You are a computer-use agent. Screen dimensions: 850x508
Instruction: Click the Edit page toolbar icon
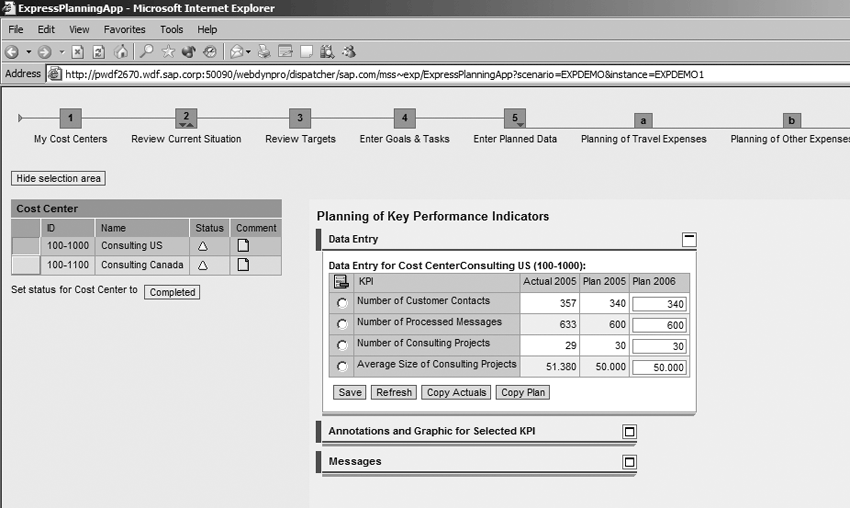coord(285,52)
